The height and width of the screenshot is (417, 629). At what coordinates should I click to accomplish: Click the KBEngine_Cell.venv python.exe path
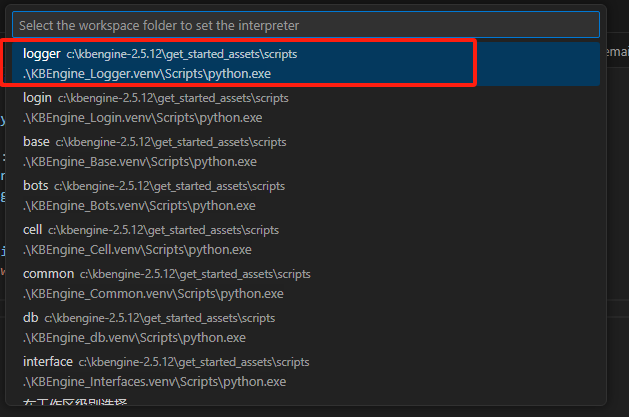pos(137,250)
